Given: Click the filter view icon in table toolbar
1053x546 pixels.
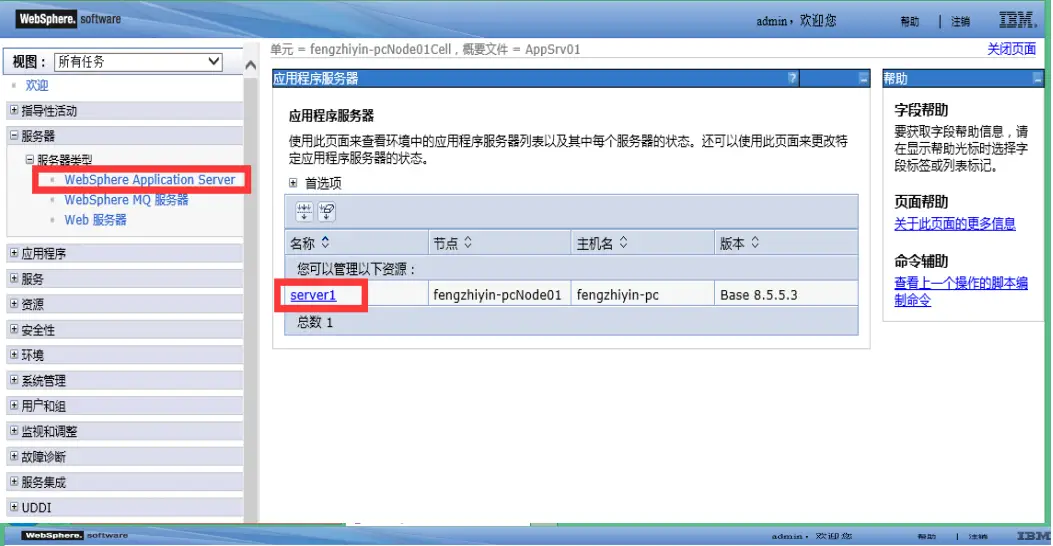Looking at the screenshot, I should coord(304,211).
